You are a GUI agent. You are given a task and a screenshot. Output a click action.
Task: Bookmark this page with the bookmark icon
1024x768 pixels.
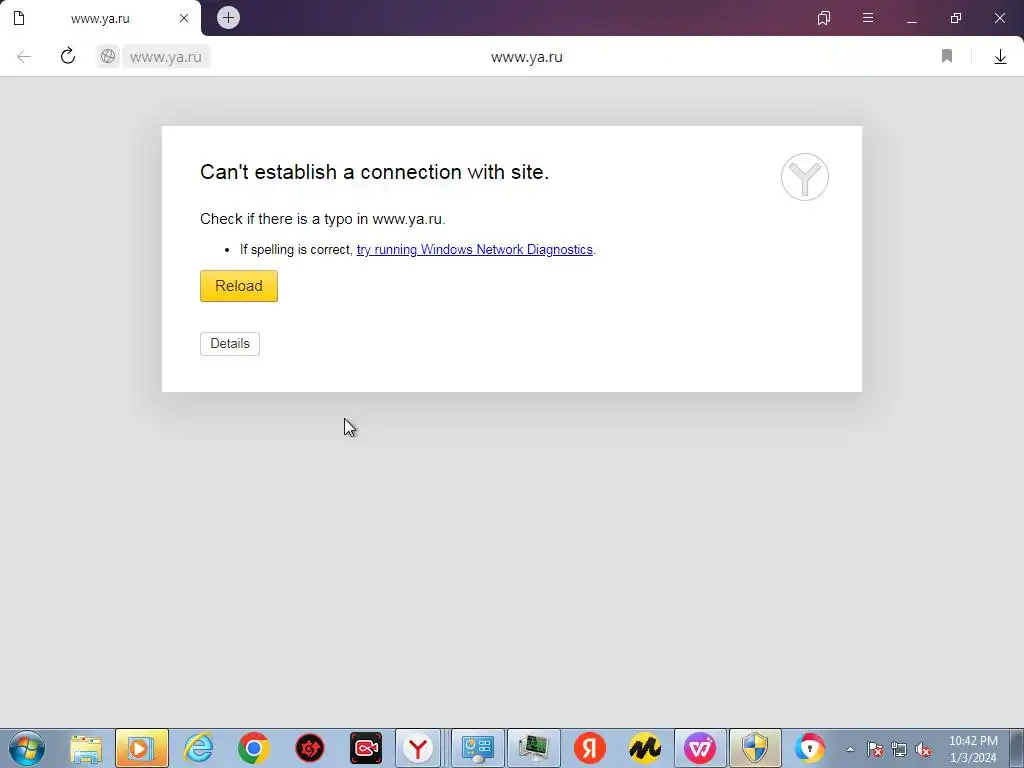[947, 56]
